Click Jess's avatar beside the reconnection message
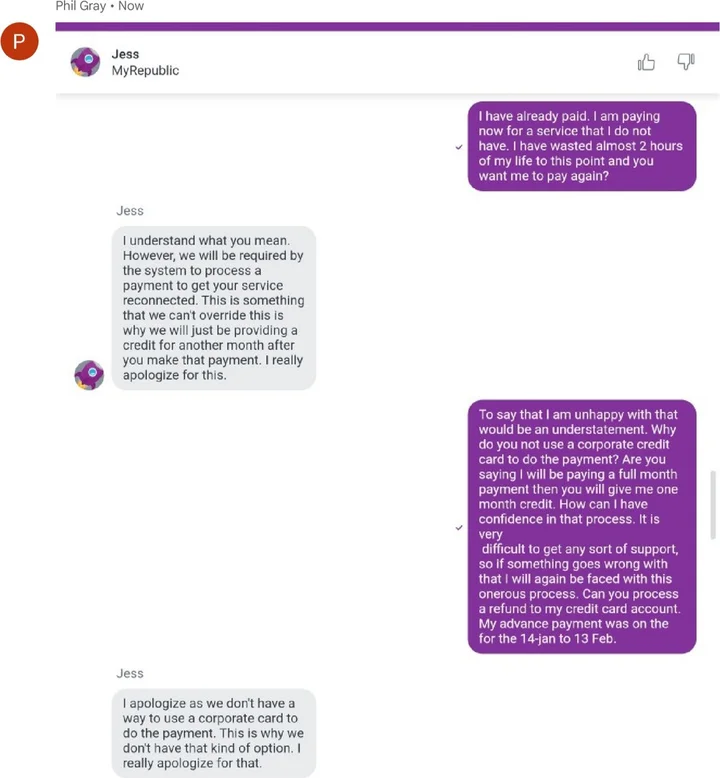The height and width of the screenshot is (778, 720). click(x=89, y=375)
